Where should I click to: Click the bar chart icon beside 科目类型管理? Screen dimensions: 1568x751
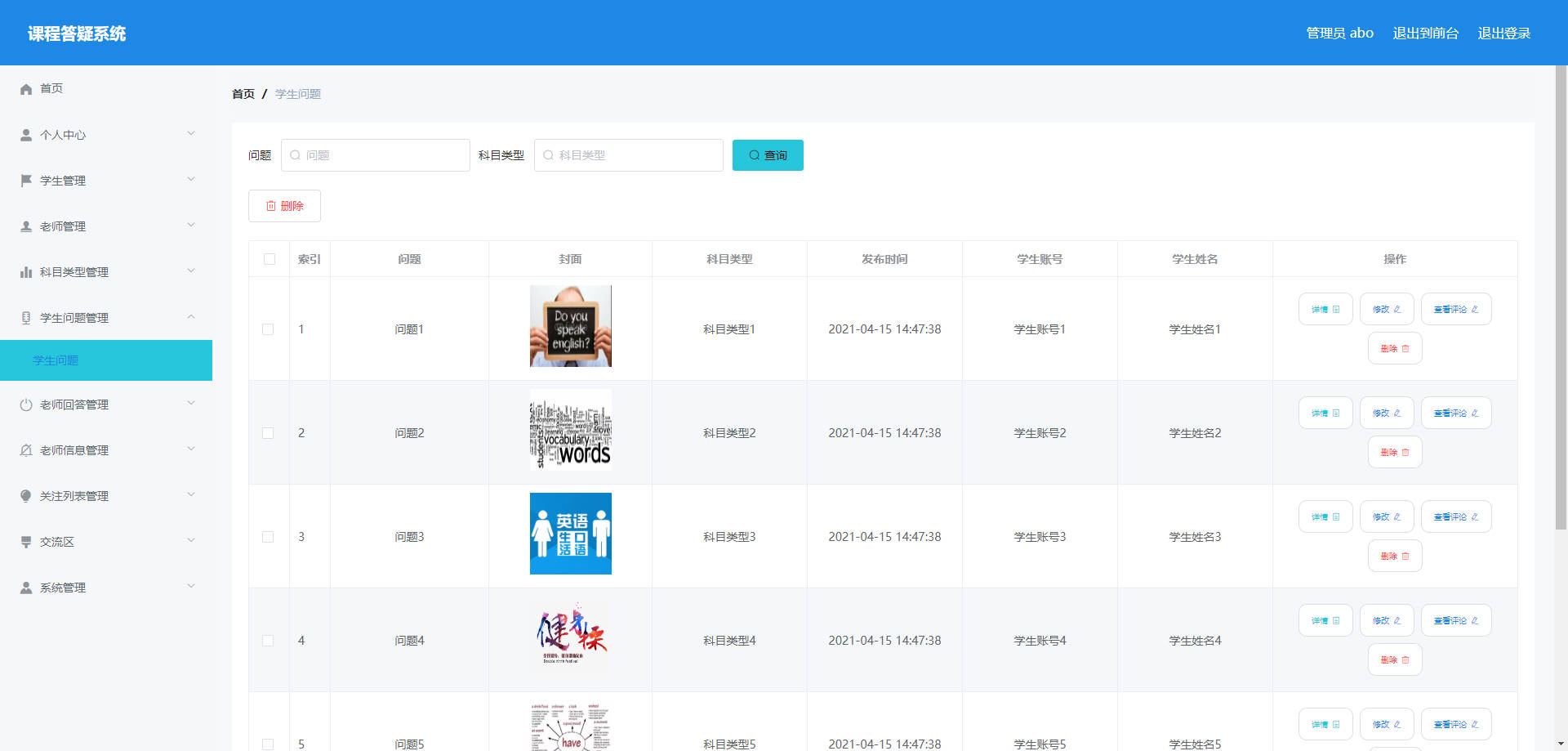(x=26, y=272)
